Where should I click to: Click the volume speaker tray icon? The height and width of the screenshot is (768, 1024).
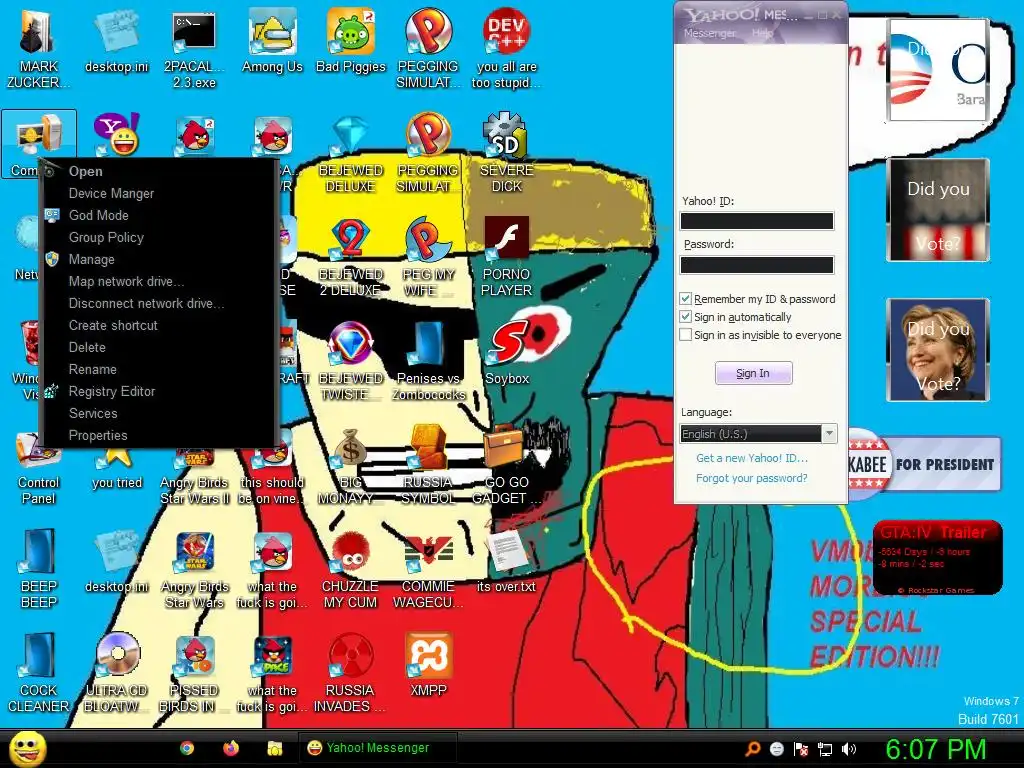849,749
